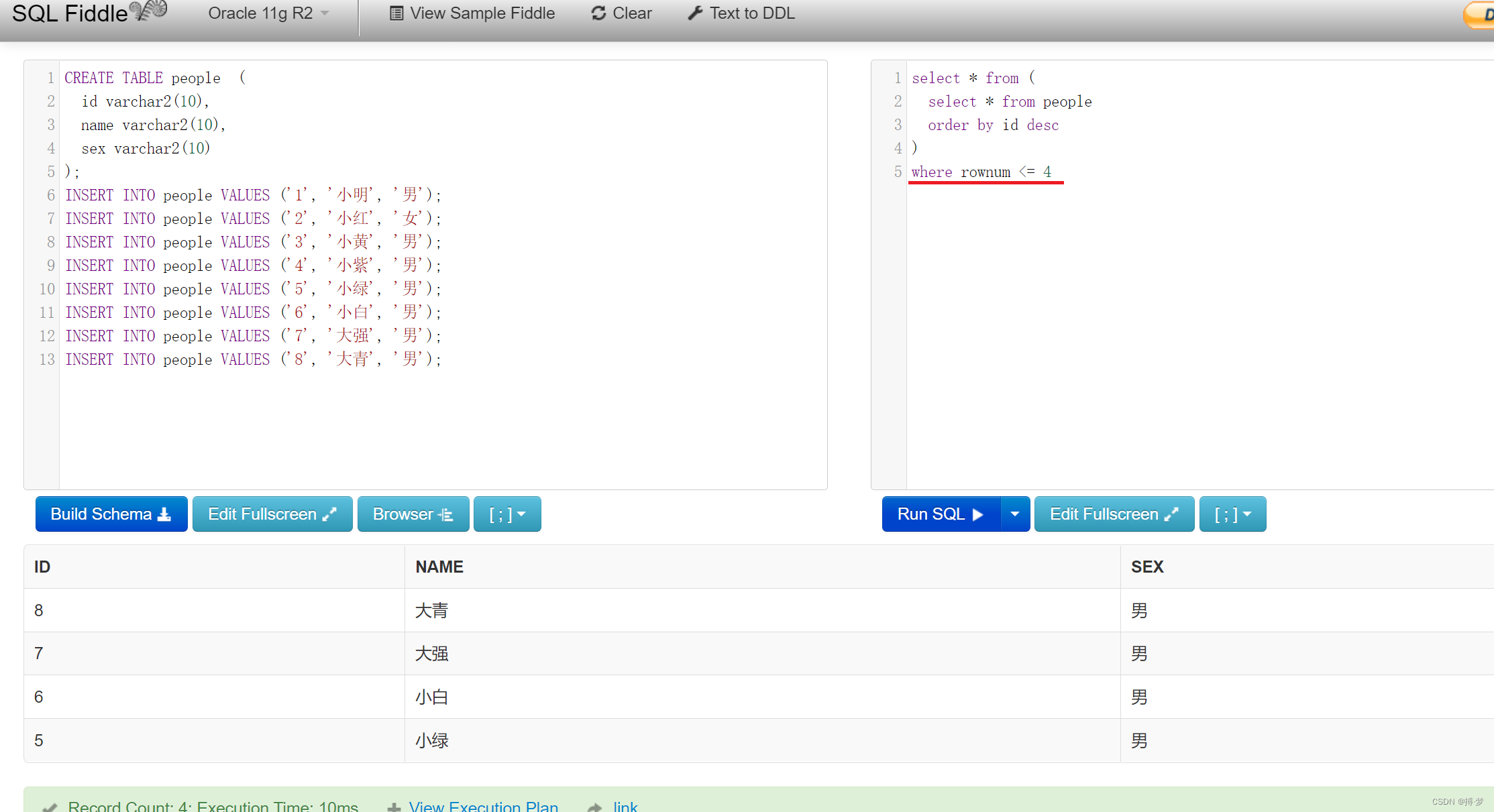Open the result link
This screenshot has height=812, width=1494.
[x=625, y=806]
